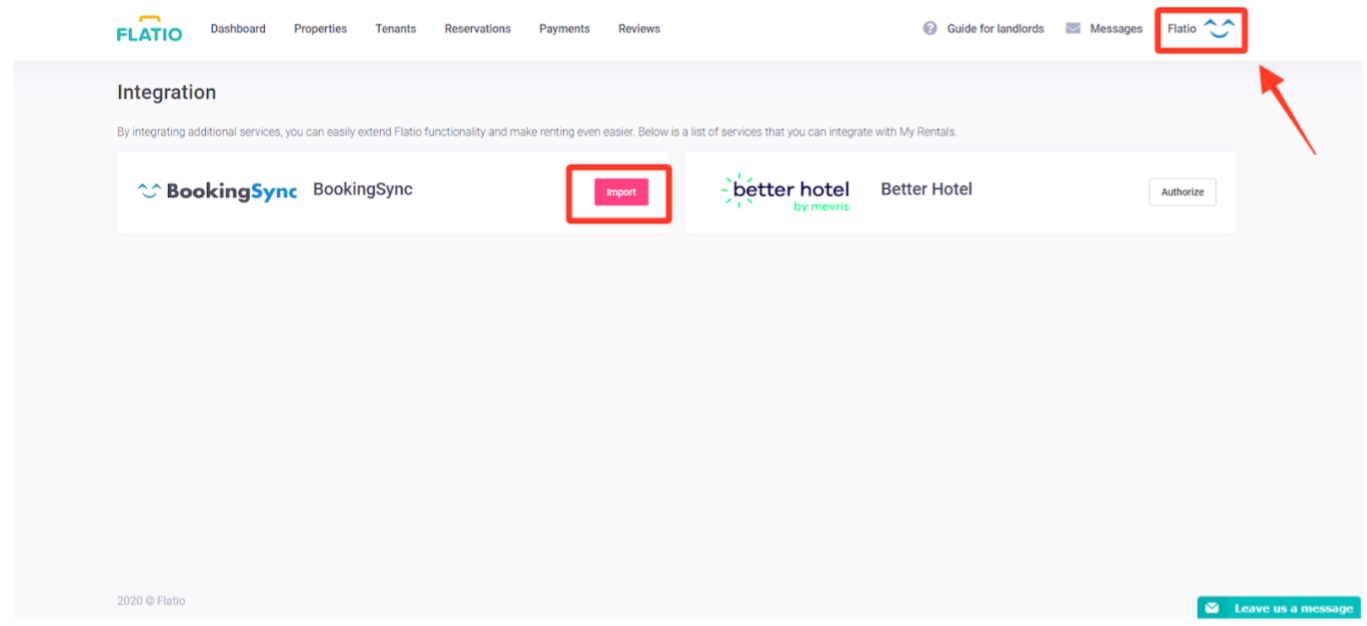1367x626 pixels.
Task: Navigate to Reservations
Action: (x=477, y=29)
